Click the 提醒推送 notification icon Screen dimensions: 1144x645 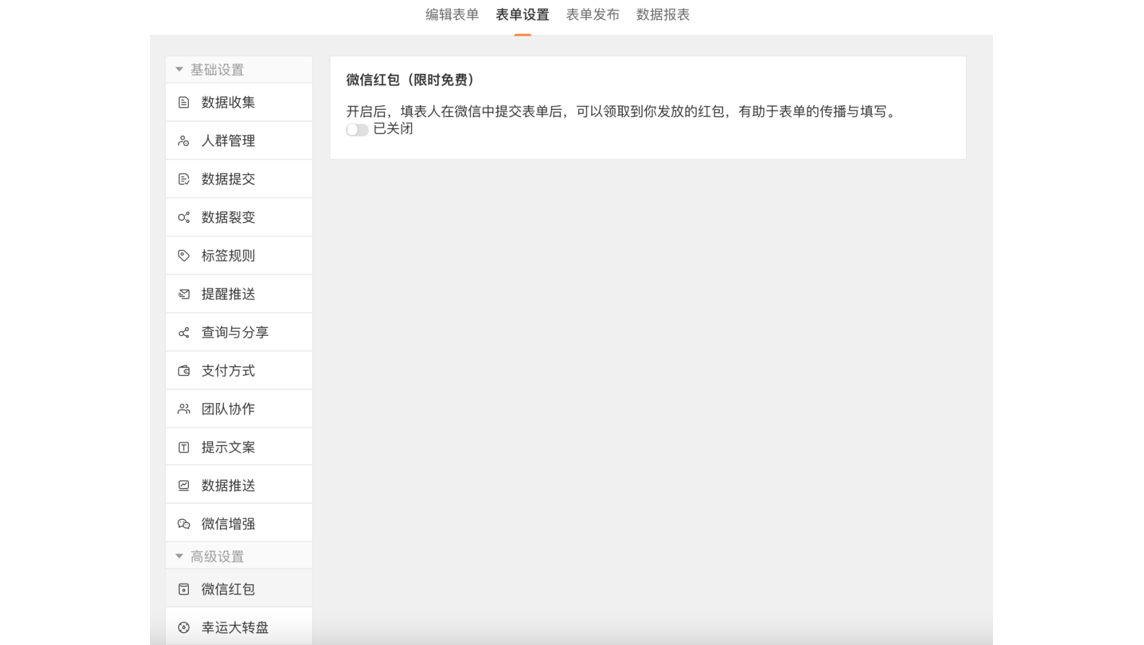pos(184,294)
